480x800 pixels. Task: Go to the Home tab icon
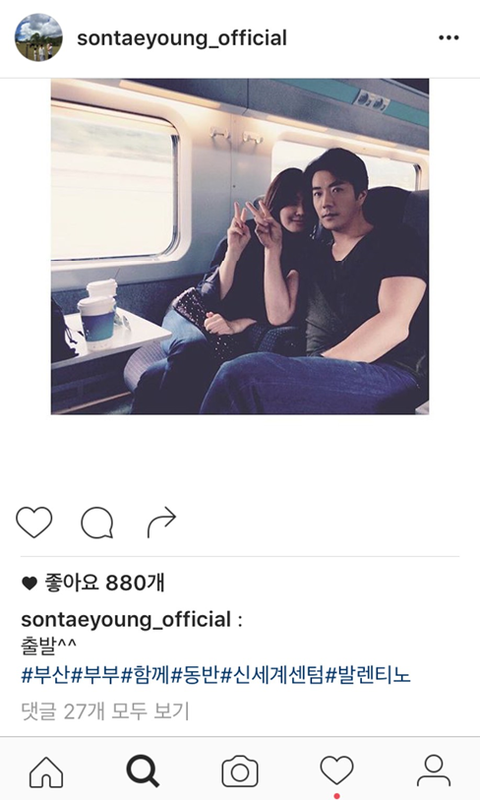coord(46,771)
